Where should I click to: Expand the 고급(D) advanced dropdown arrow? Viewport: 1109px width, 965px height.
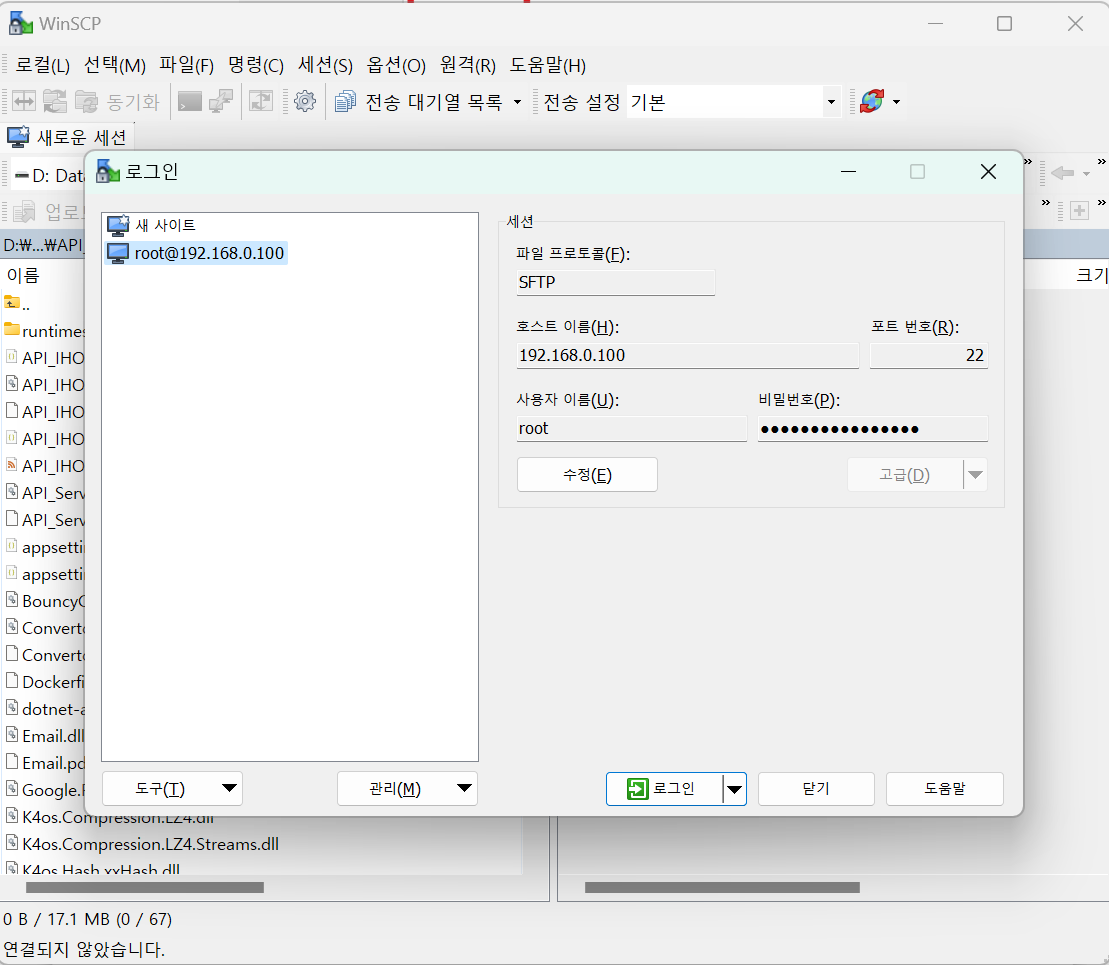pos(975,475)
